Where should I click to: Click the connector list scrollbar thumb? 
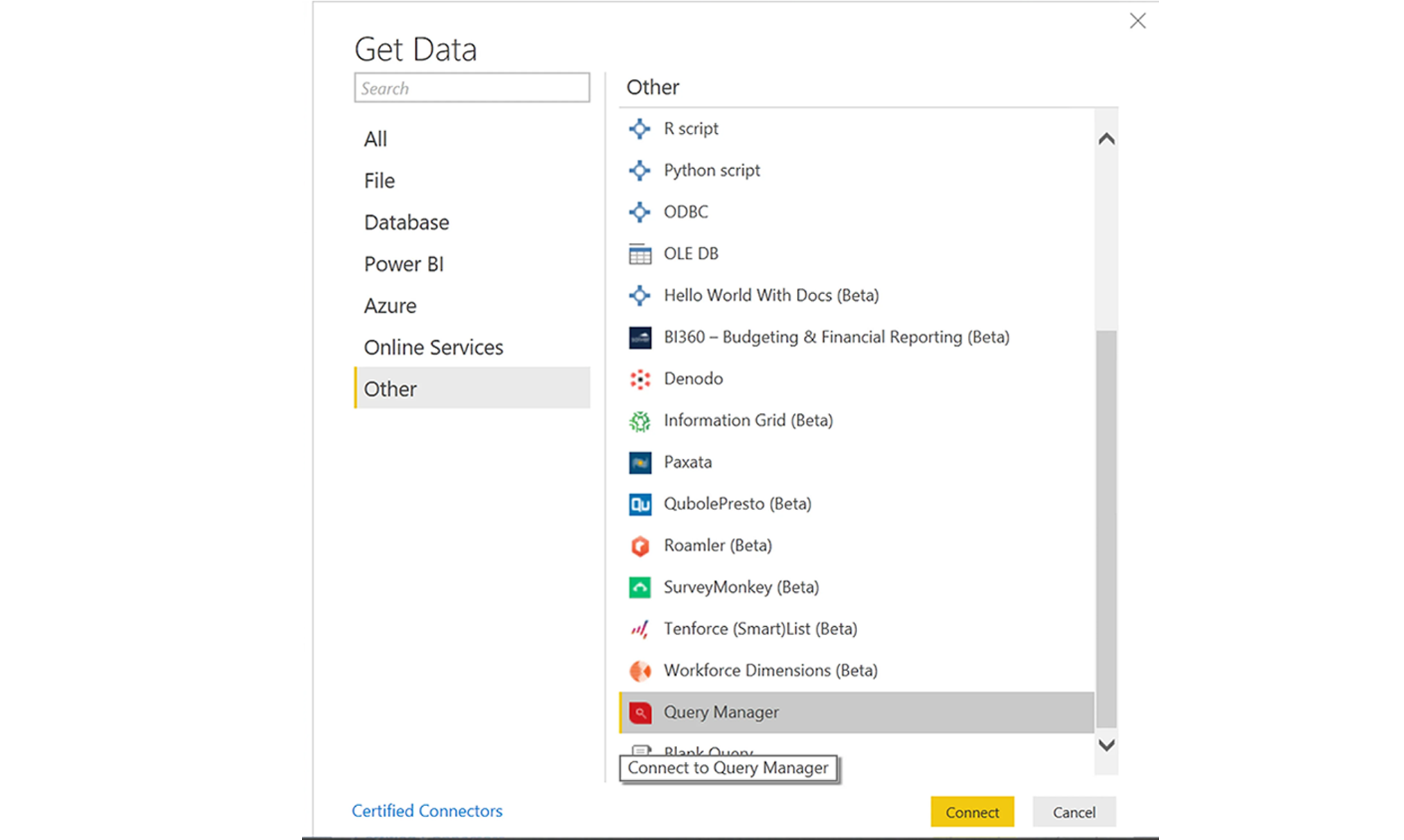point(1106,530)
